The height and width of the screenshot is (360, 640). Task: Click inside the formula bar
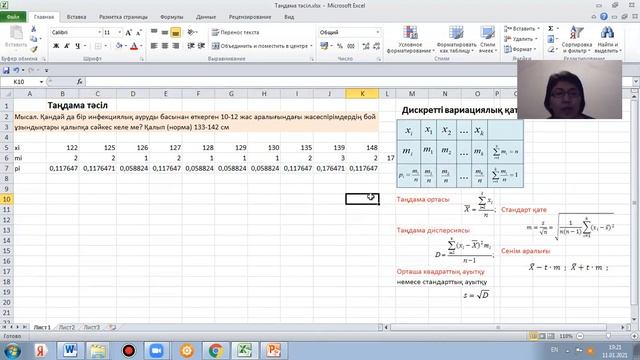359,82
